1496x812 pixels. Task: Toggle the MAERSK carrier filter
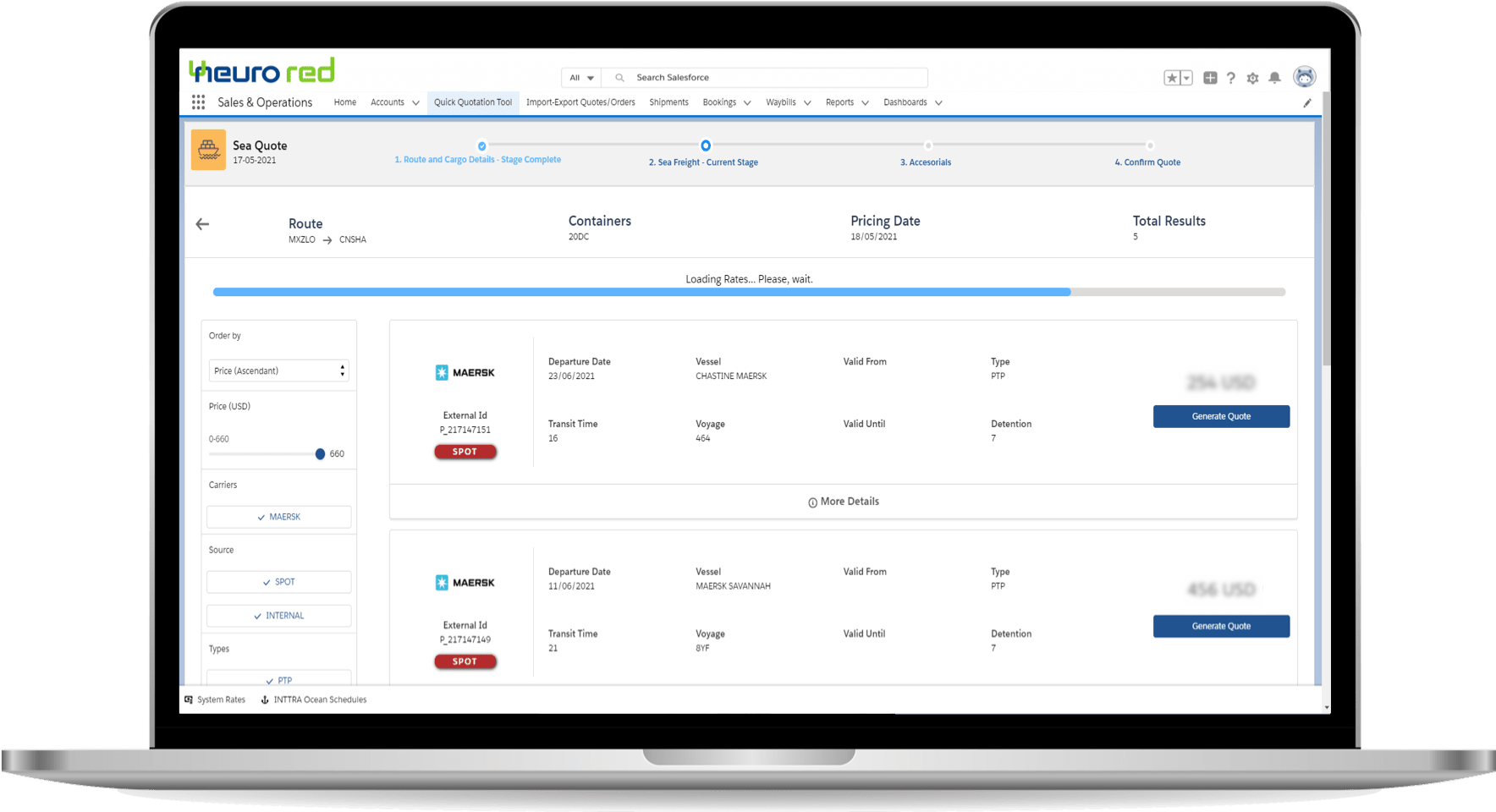point(278,517)
